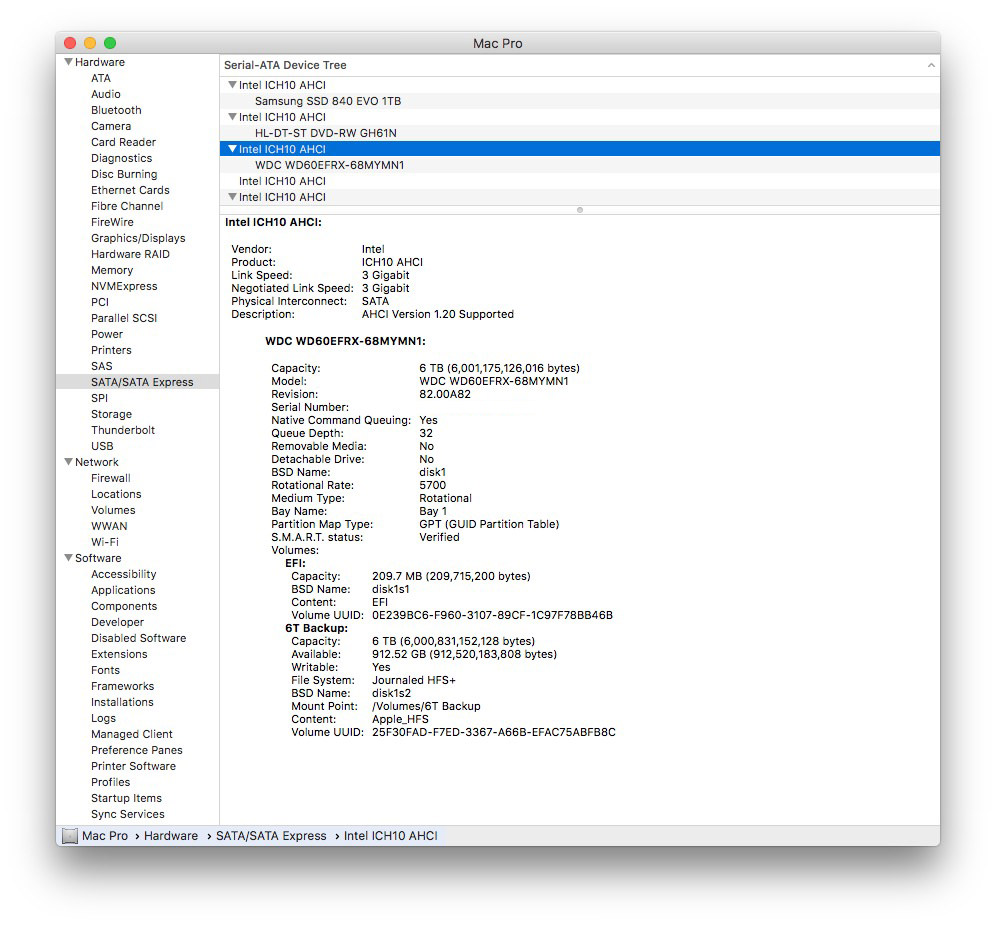Select Startup Items under Software

[x=126, y=798]
